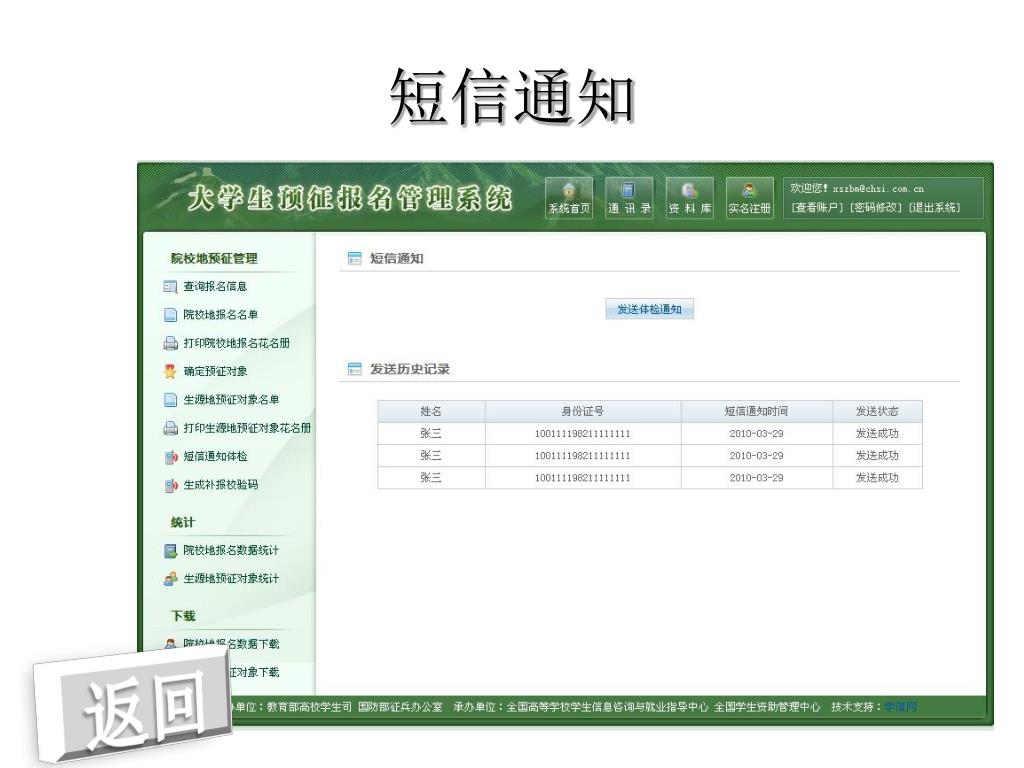Click 退出系统 to log out

[934, 208]
